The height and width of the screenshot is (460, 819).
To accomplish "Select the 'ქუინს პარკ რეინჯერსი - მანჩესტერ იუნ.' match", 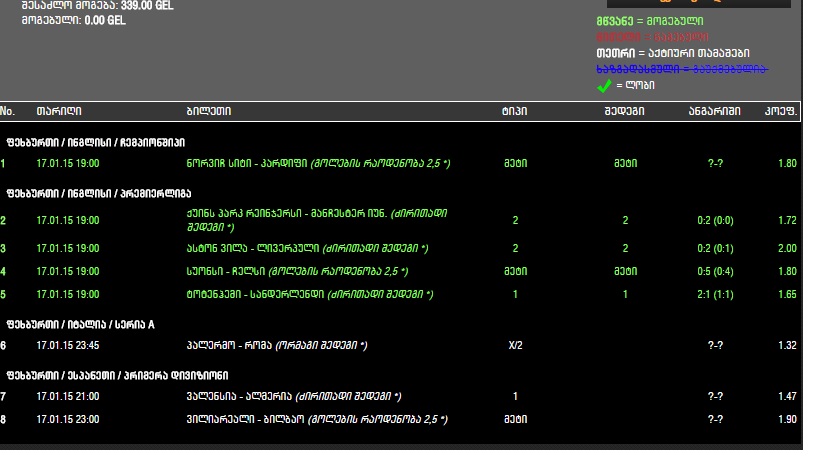I will [317, 220].
